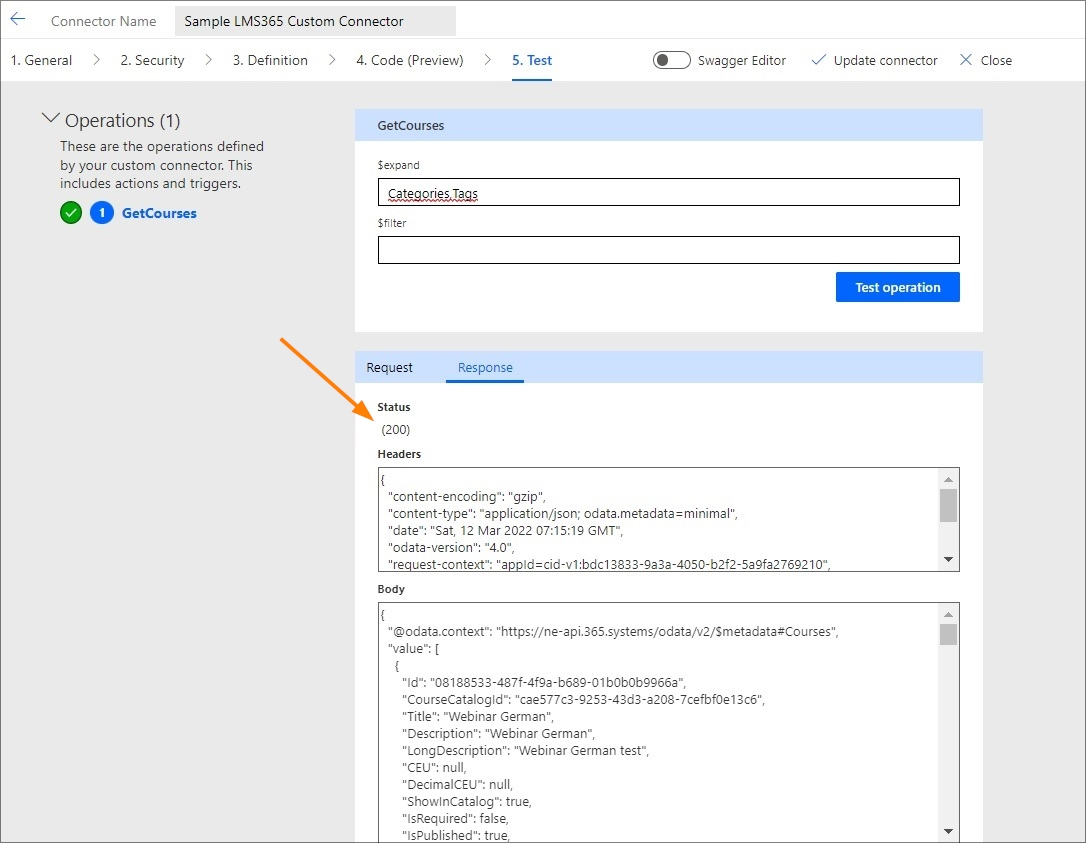
Task: Select the GetCourses operation link
Action: [159, 213]
